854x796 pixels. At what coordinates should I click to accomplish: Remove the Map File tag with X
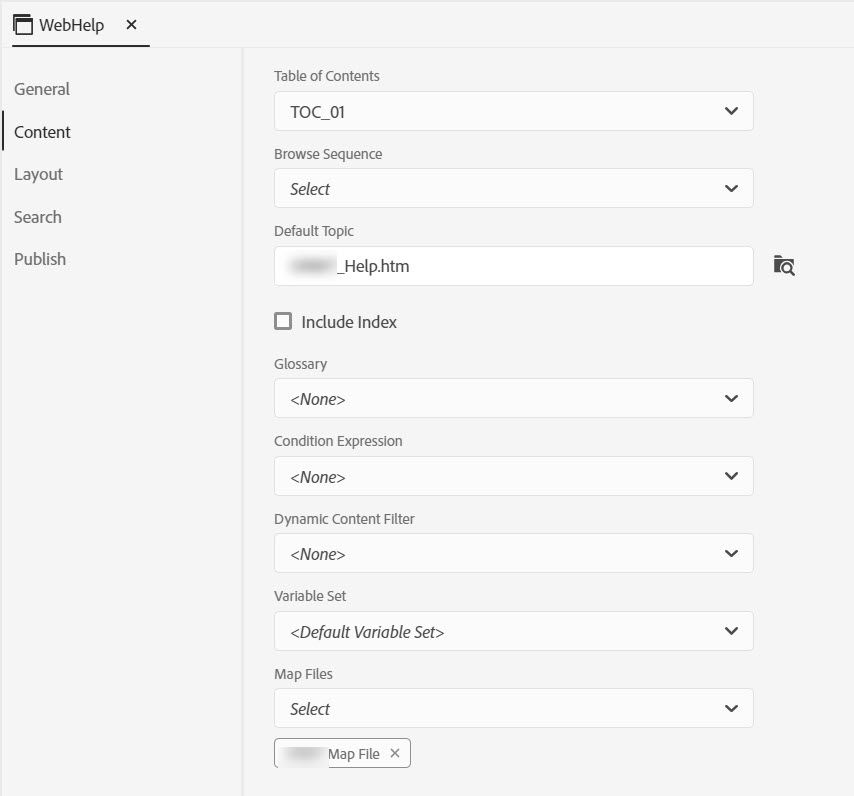coord(395,754)
